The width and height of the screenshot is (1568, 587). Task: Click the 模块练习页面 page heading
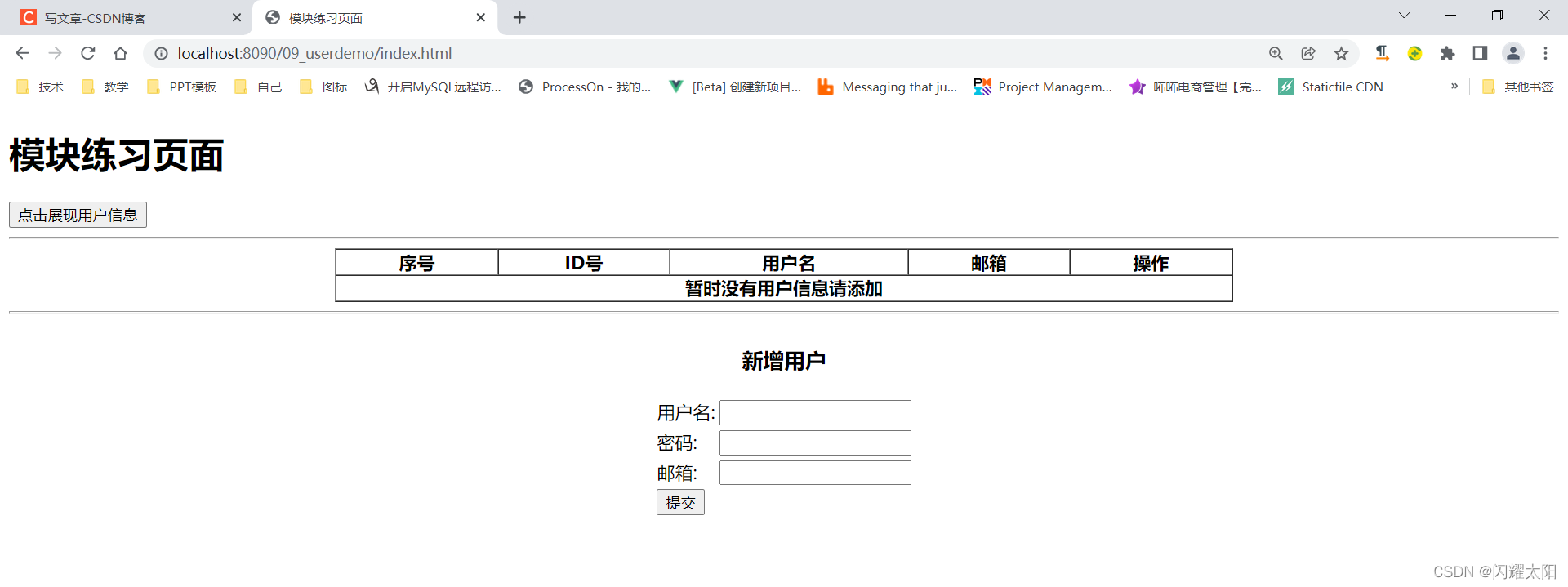tap(117, 155)
